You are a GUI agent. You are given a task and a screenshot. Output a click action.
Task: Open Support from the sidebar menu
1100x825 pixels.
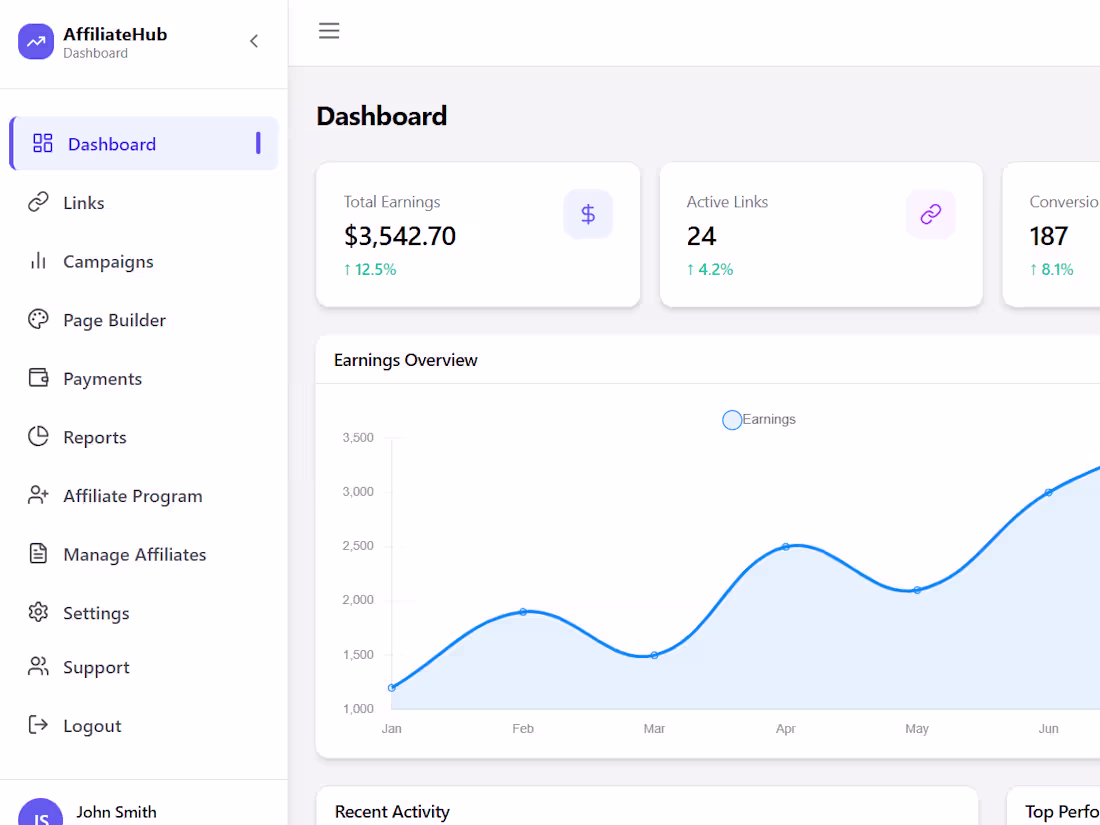[96, 667]
